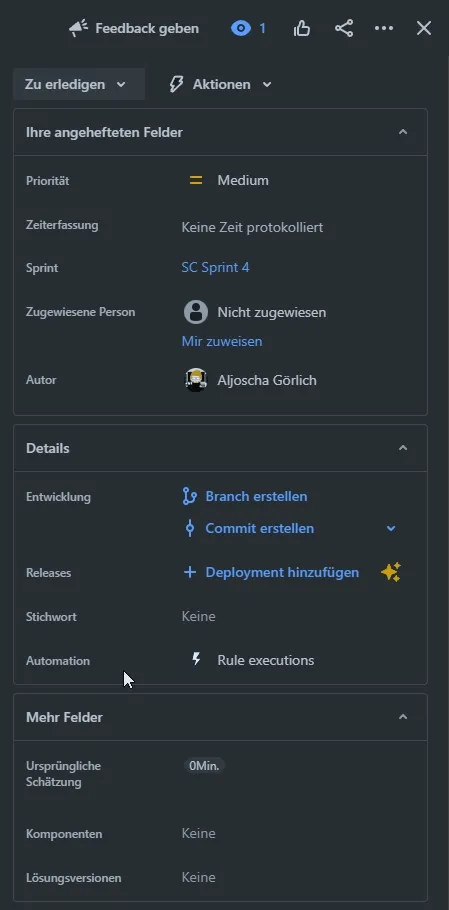The image size is (449, 910).
Task: Collapse the Details section
Action: (403, 447)
